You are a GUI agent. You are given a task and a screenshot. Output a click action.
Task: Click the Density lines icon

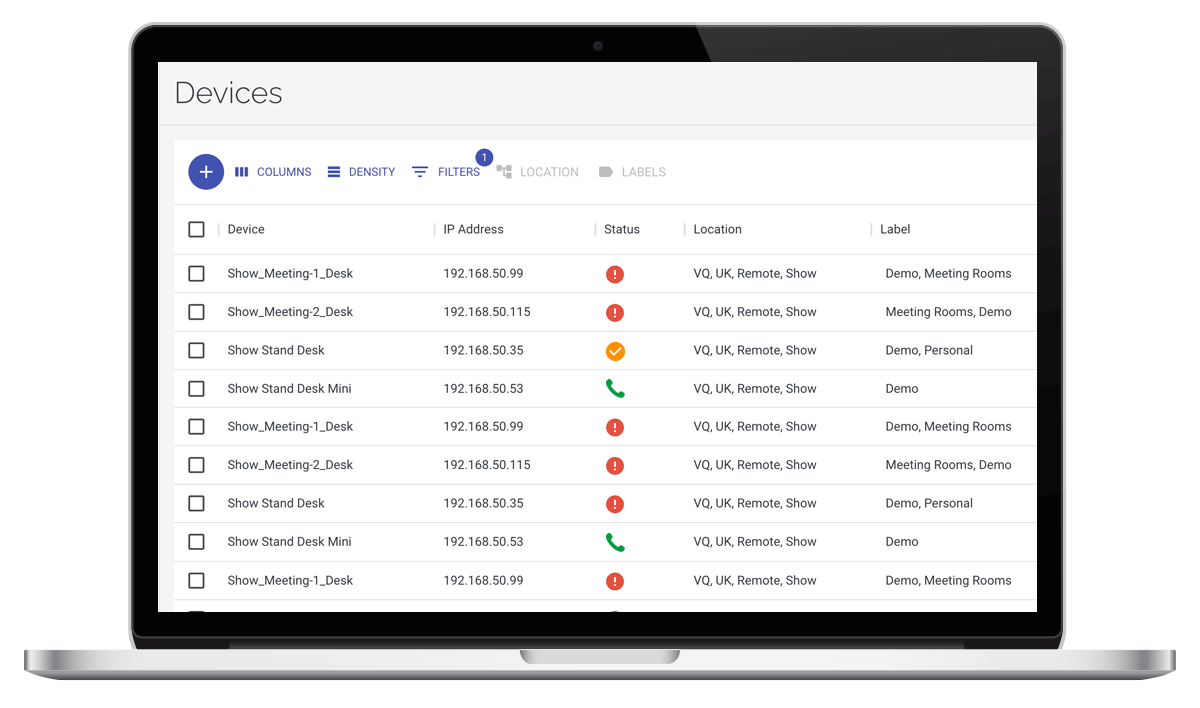334,172
